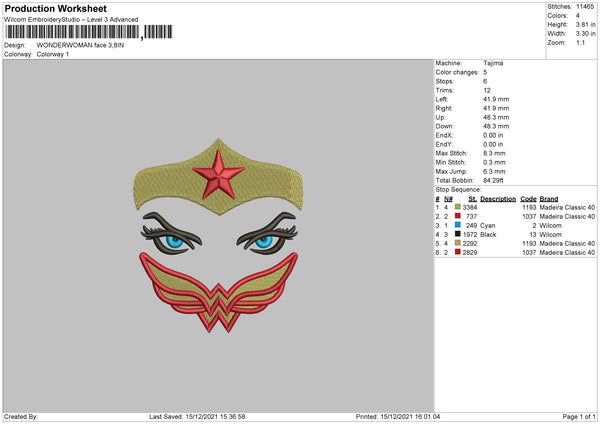600x424 pixels.
Task: Click the 'Stop Sequence:' heading
Action: [458, 189]
